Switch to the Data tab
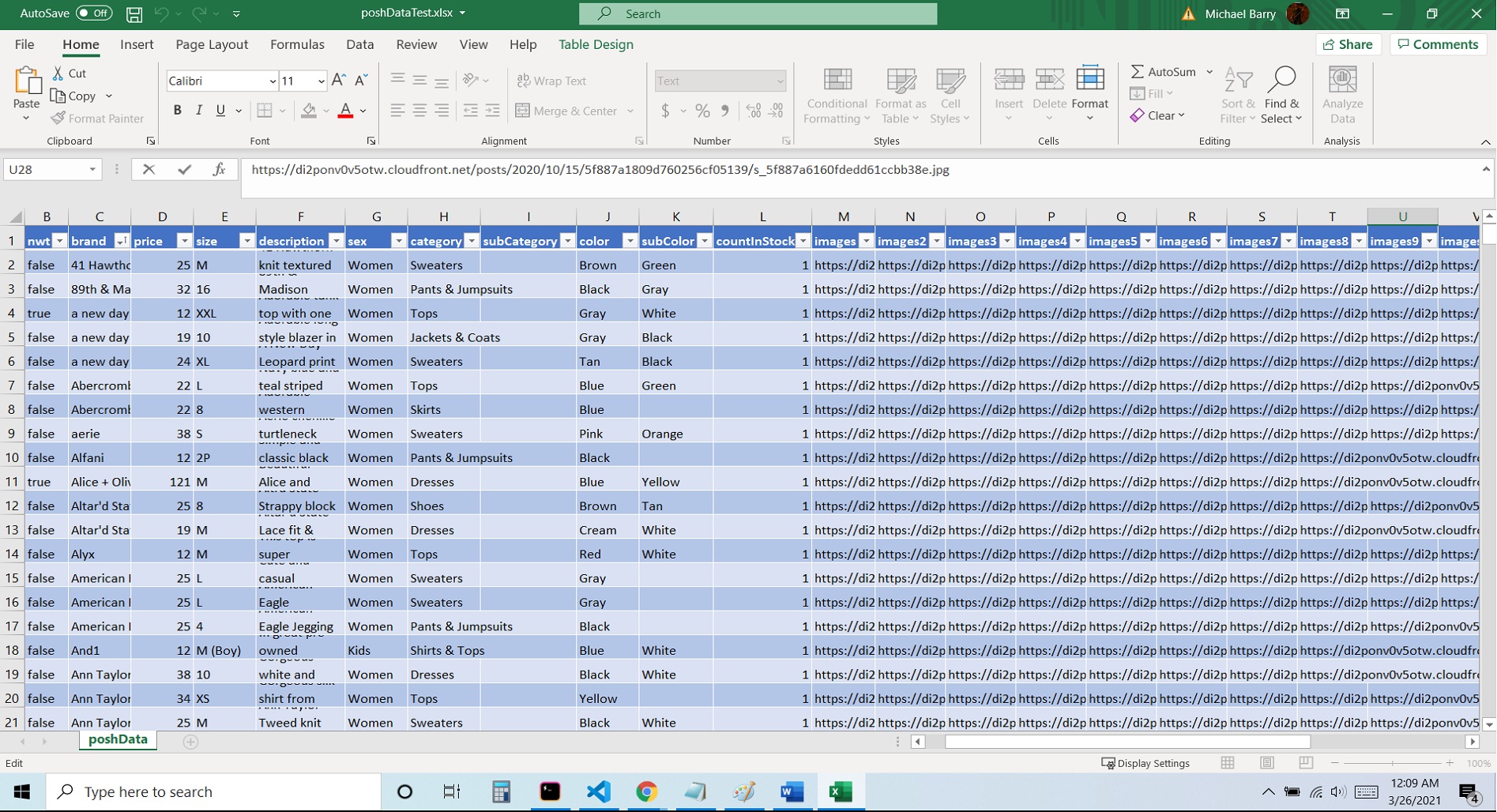The width and height of the screenshot is (1497, 812). click(x=359, y=44)
